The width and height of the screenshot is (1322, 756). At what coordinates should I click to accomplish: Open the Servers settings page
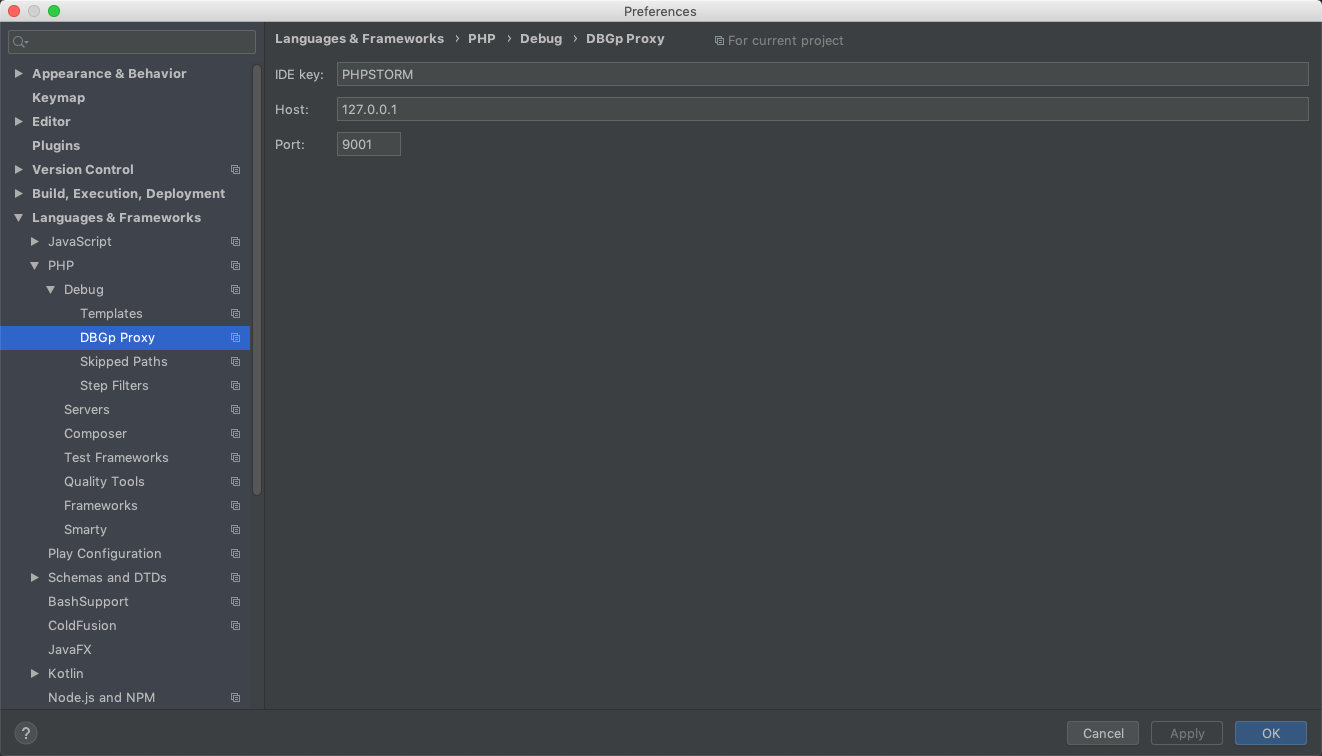coord(87,410)
